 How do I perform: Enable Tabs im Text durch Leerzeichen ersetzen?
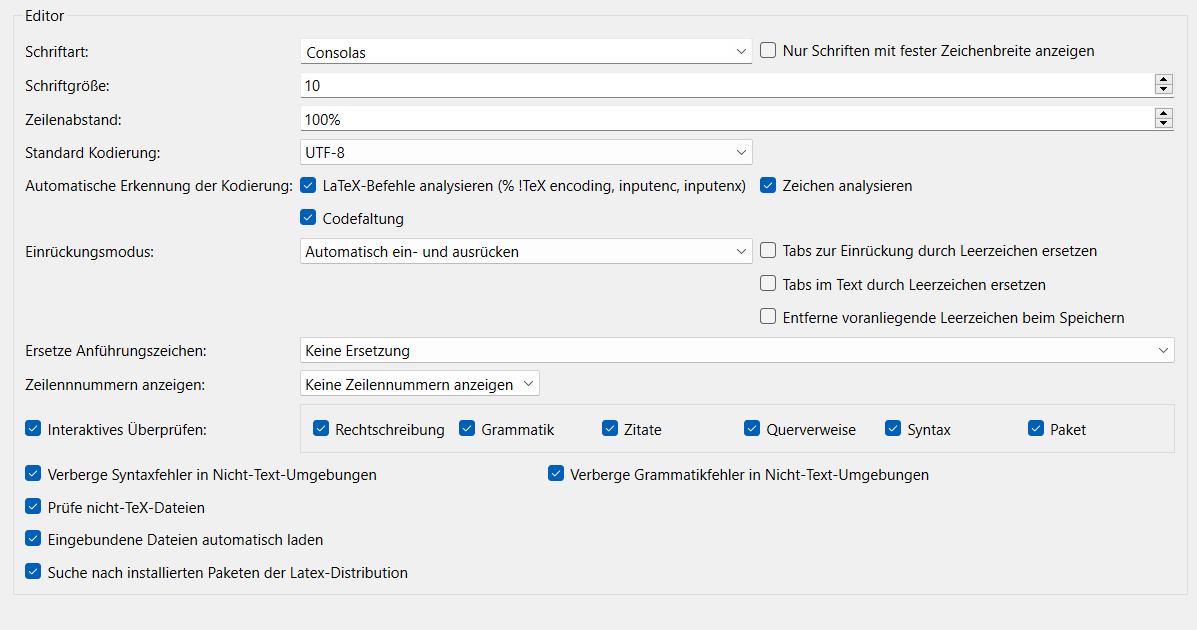pos(768,283)
